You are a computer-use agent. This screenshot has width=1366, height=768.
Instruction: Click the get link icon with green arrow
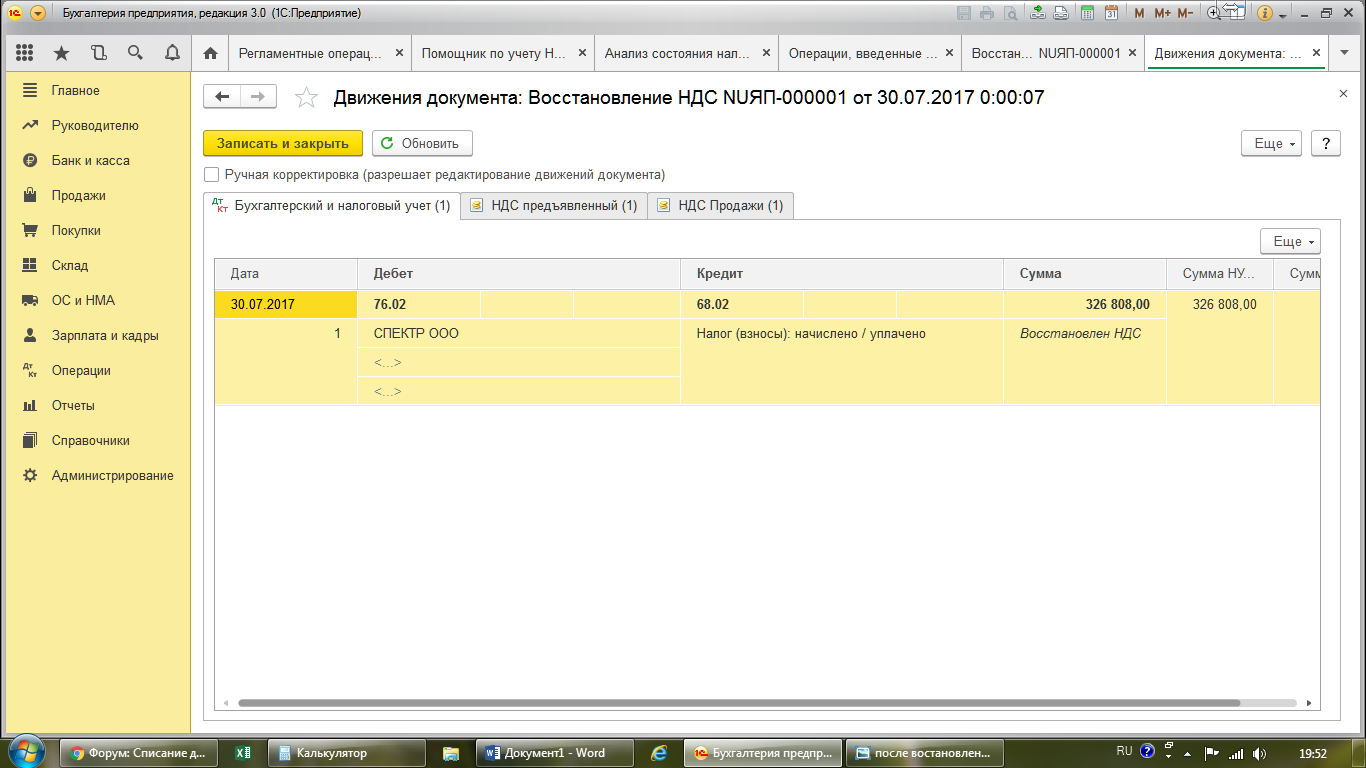(x=1038, y=13)
